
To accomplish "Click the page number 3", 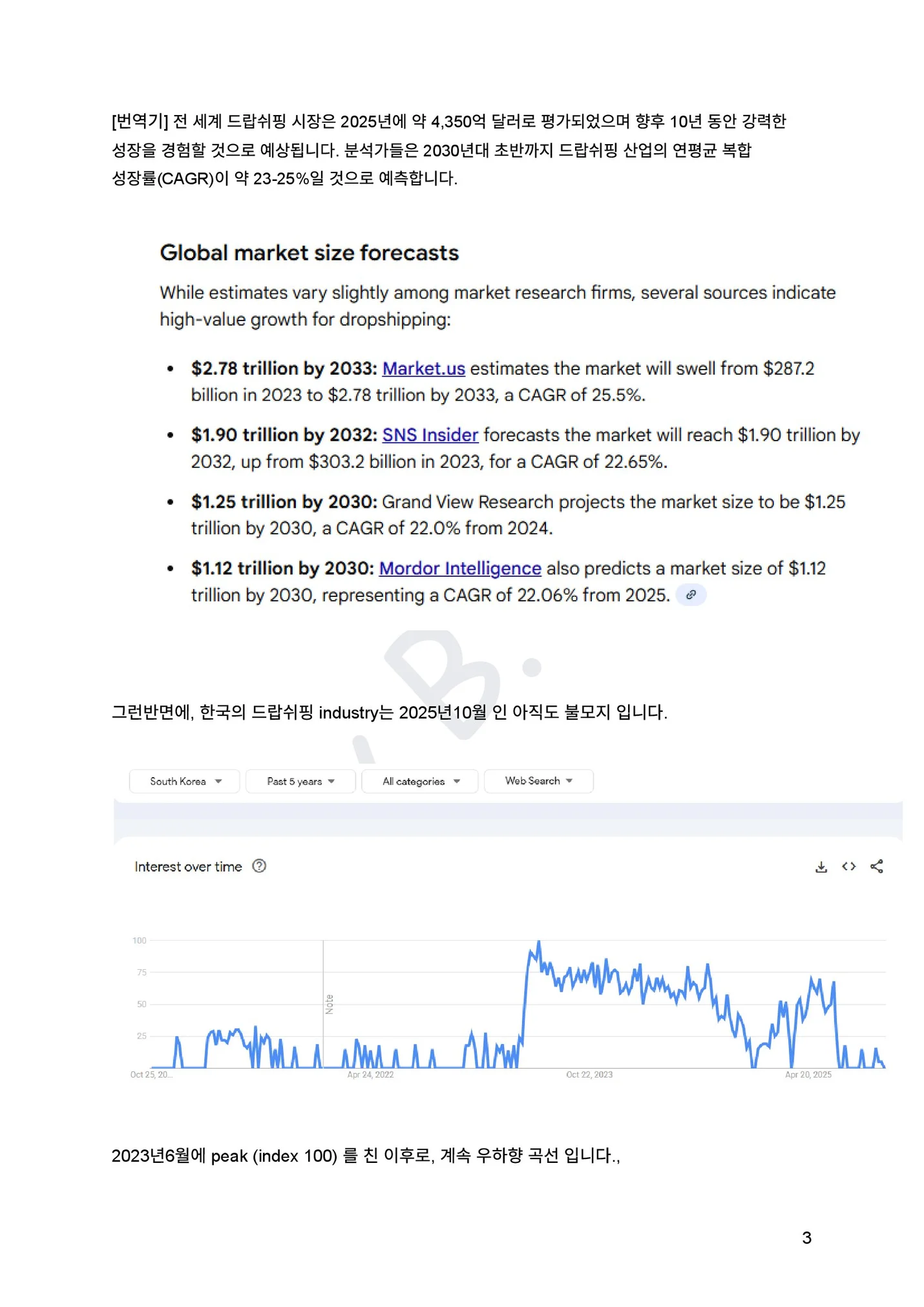I will [x=806, y=1237].
